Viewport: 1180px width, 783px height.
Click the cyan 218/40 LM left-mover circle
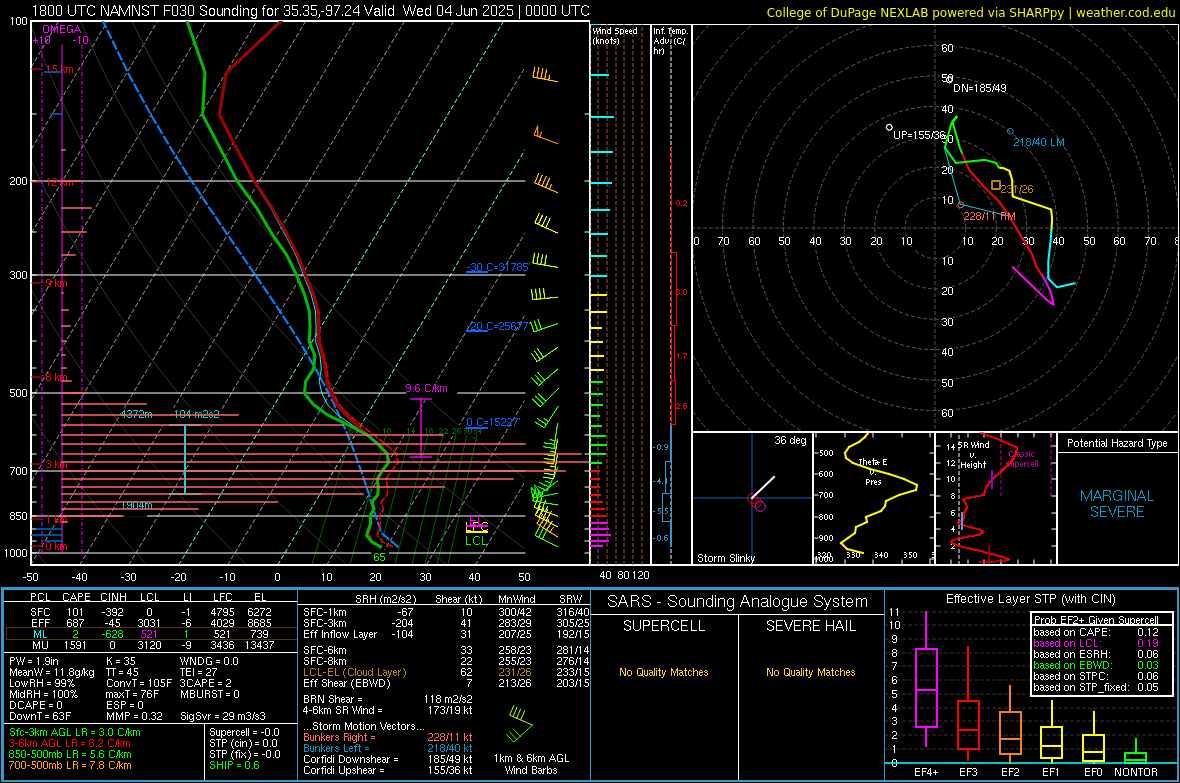click(x=1011, y=132)
